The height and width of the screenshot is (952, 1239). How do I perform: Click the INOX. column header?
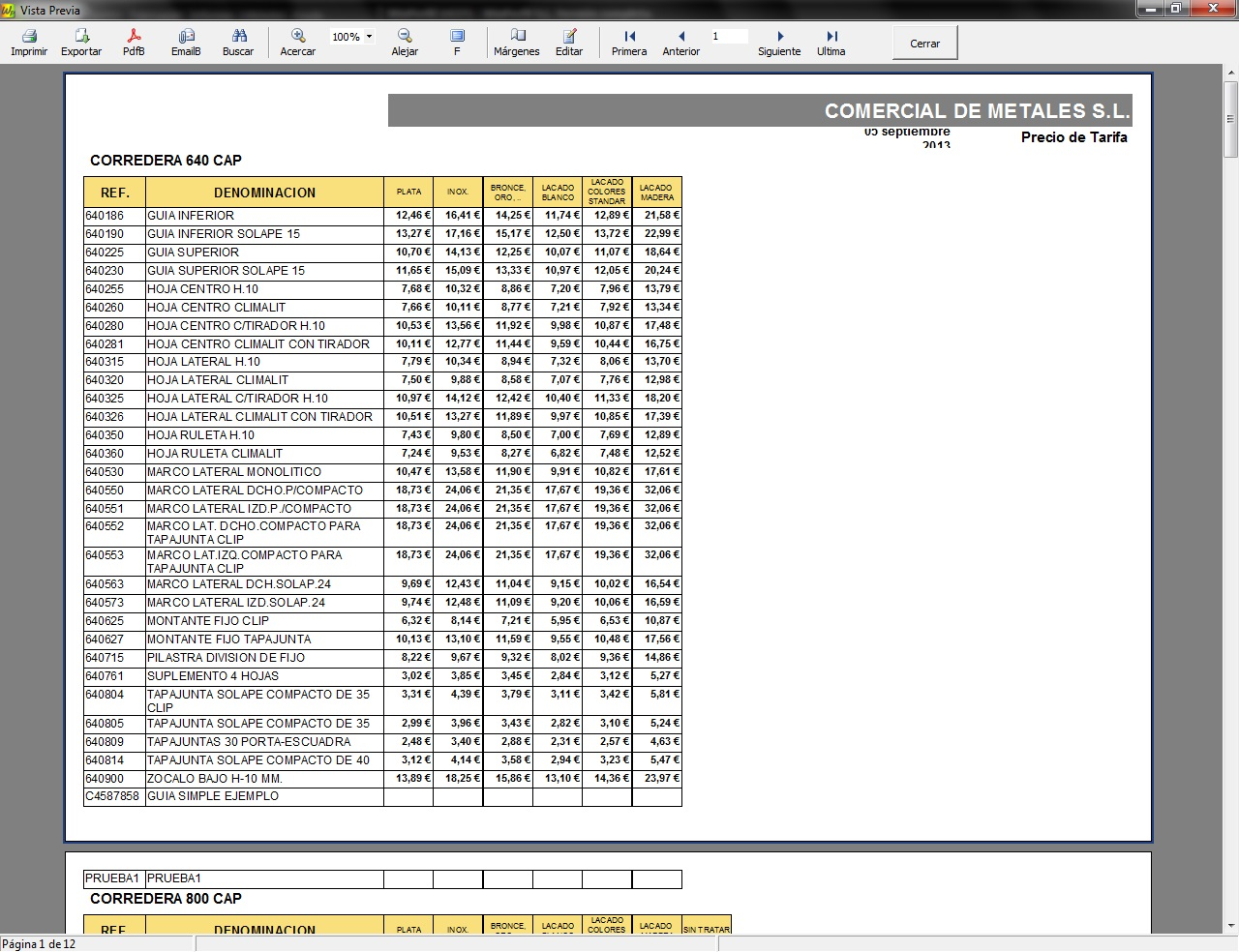click(458, 193)
